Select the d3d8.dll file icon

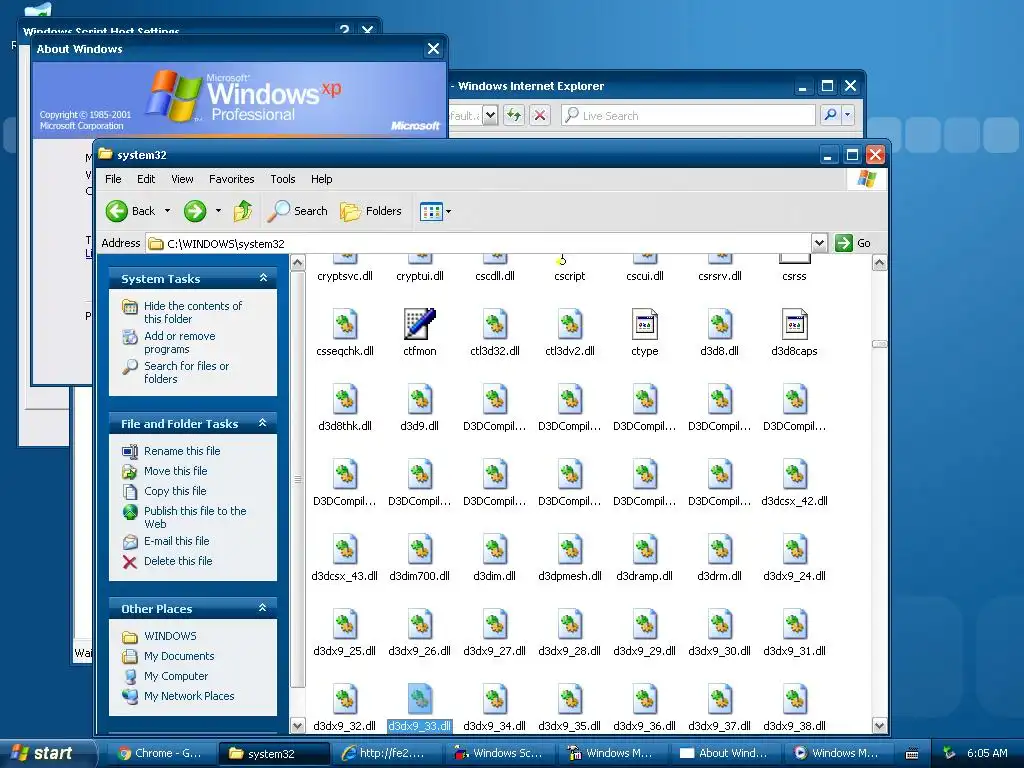(720, 324)
